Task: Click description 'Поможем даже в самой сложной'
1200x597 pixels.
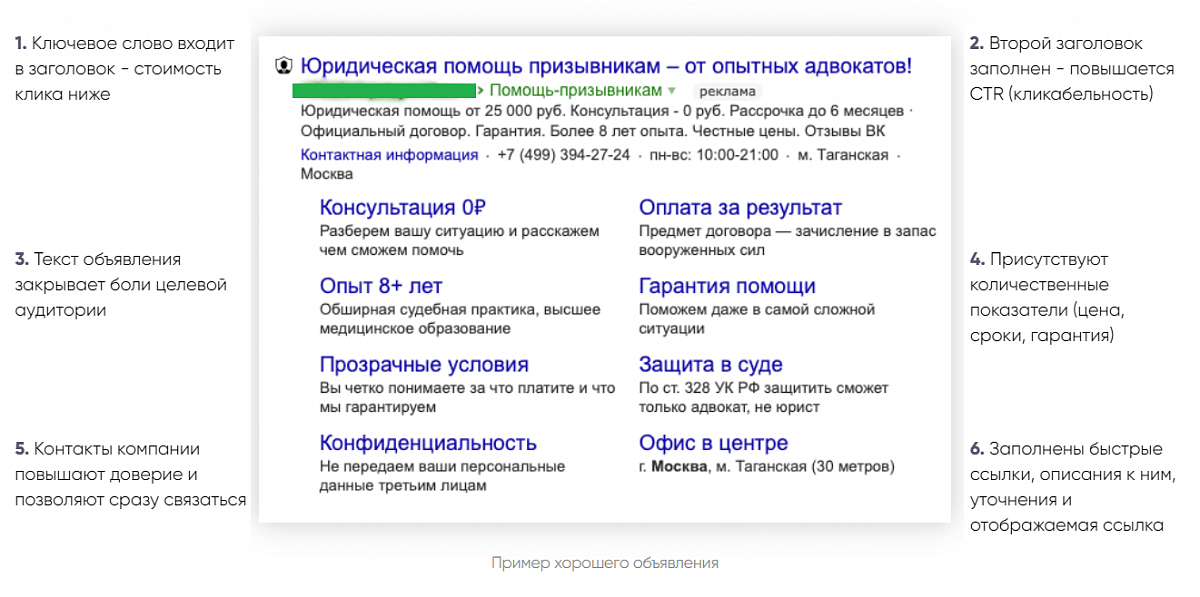Action: coord(757,309)
